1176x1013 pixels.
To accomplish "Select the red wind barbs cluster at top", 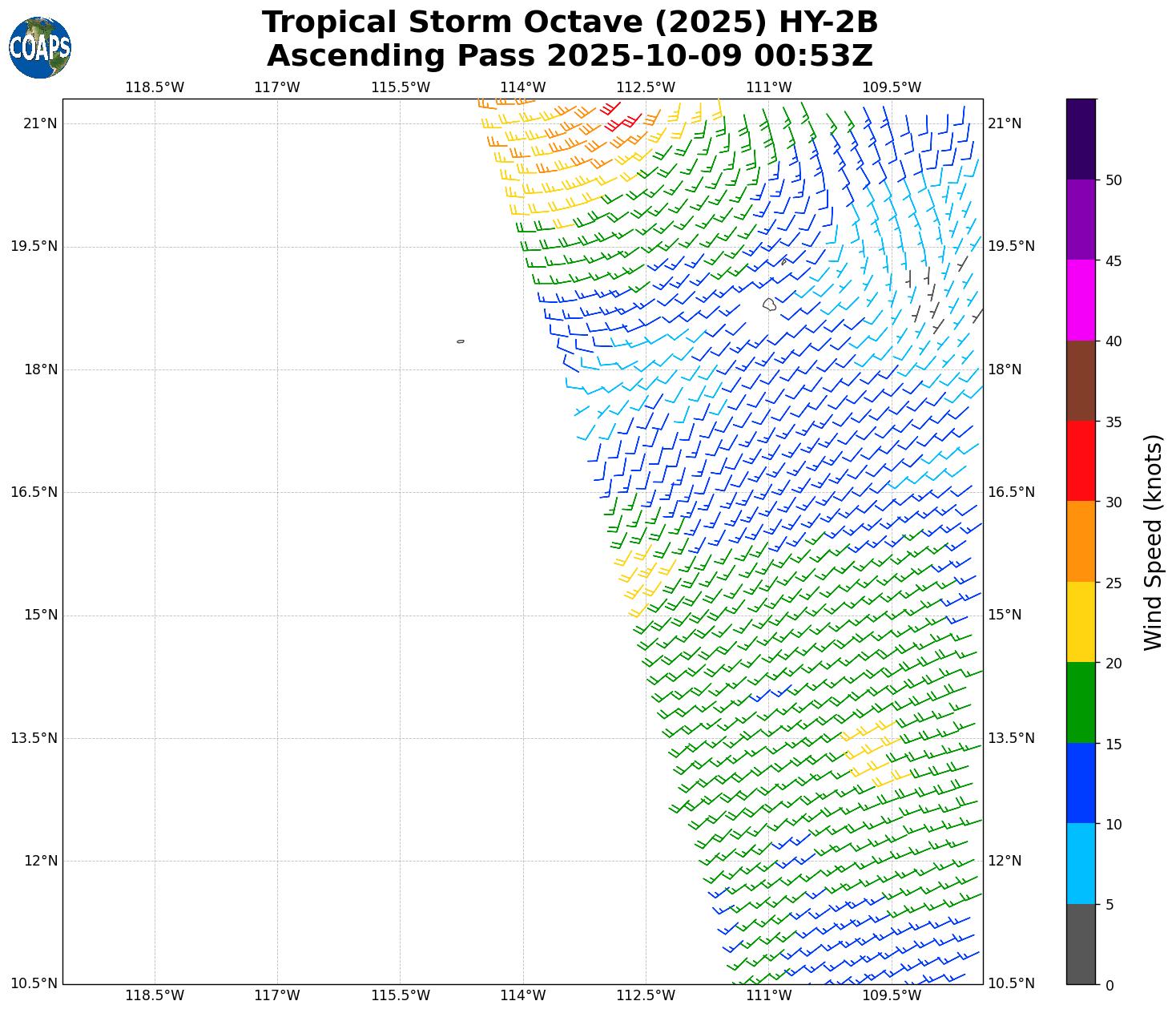I will tap(618, 118).
